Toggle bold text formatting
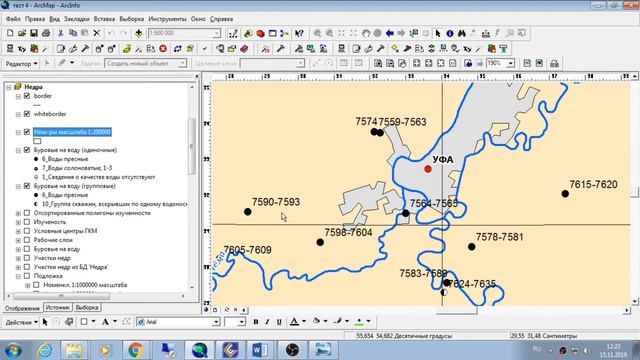Viewport: 640px width, 360px height. tap(256, 322)
